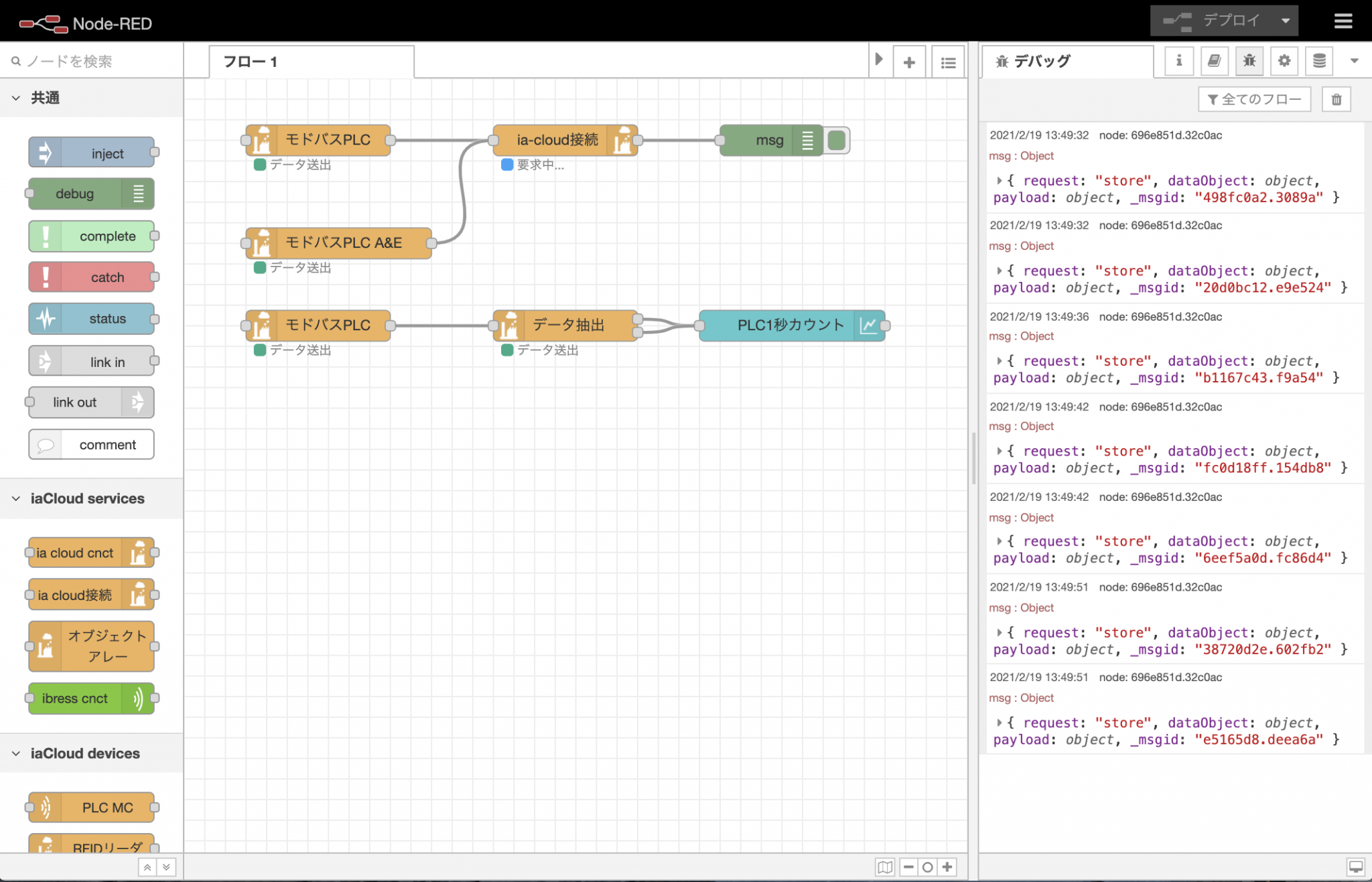Toggle the msg debug node output button
This screenshot has height=882, width=1372.
(836, 140)
